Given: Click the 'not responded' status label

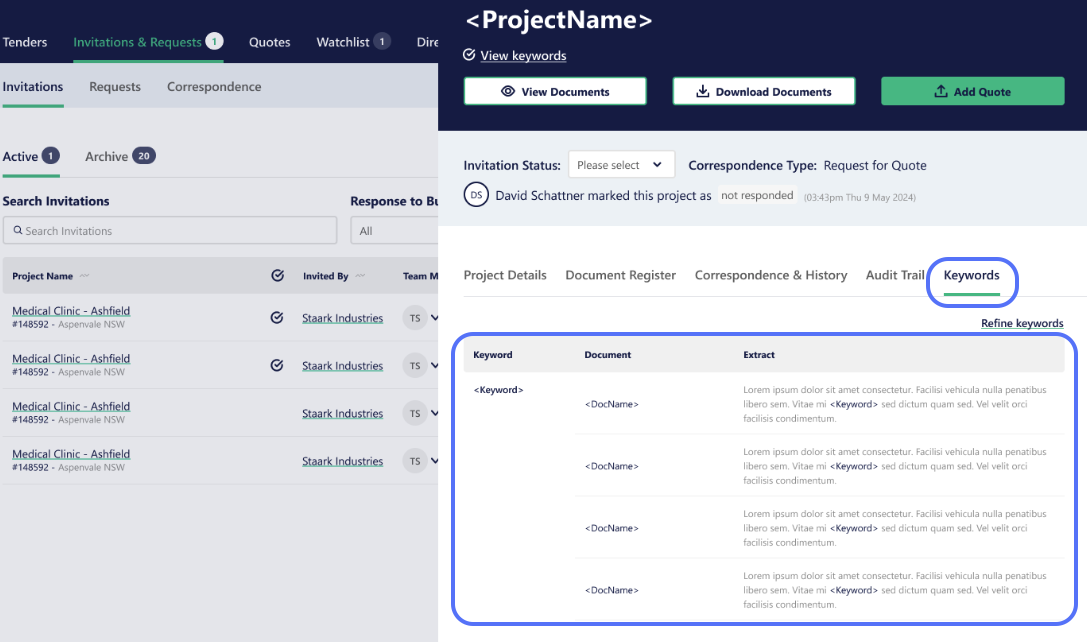Looking at the screenshot, I should pos(757,196).
